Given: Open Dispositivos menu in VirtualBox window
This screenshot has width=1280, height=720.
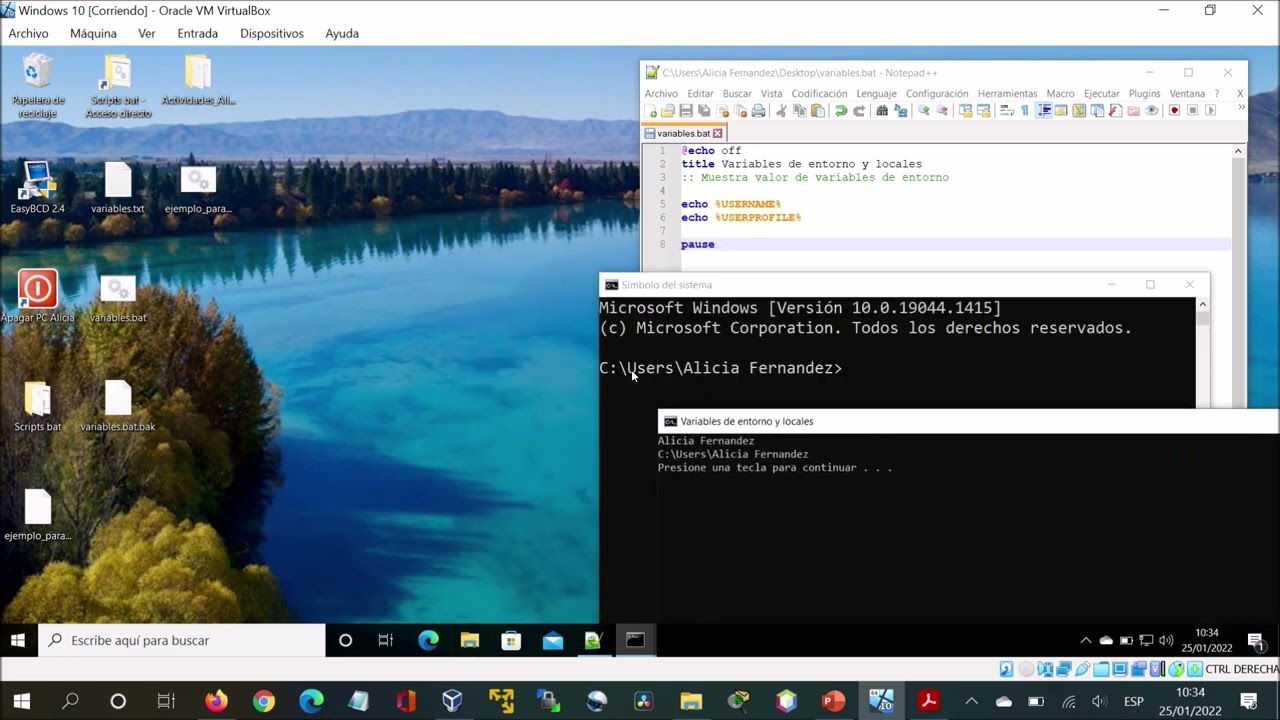Looking at the screenshot, I should tap(271, 33).
